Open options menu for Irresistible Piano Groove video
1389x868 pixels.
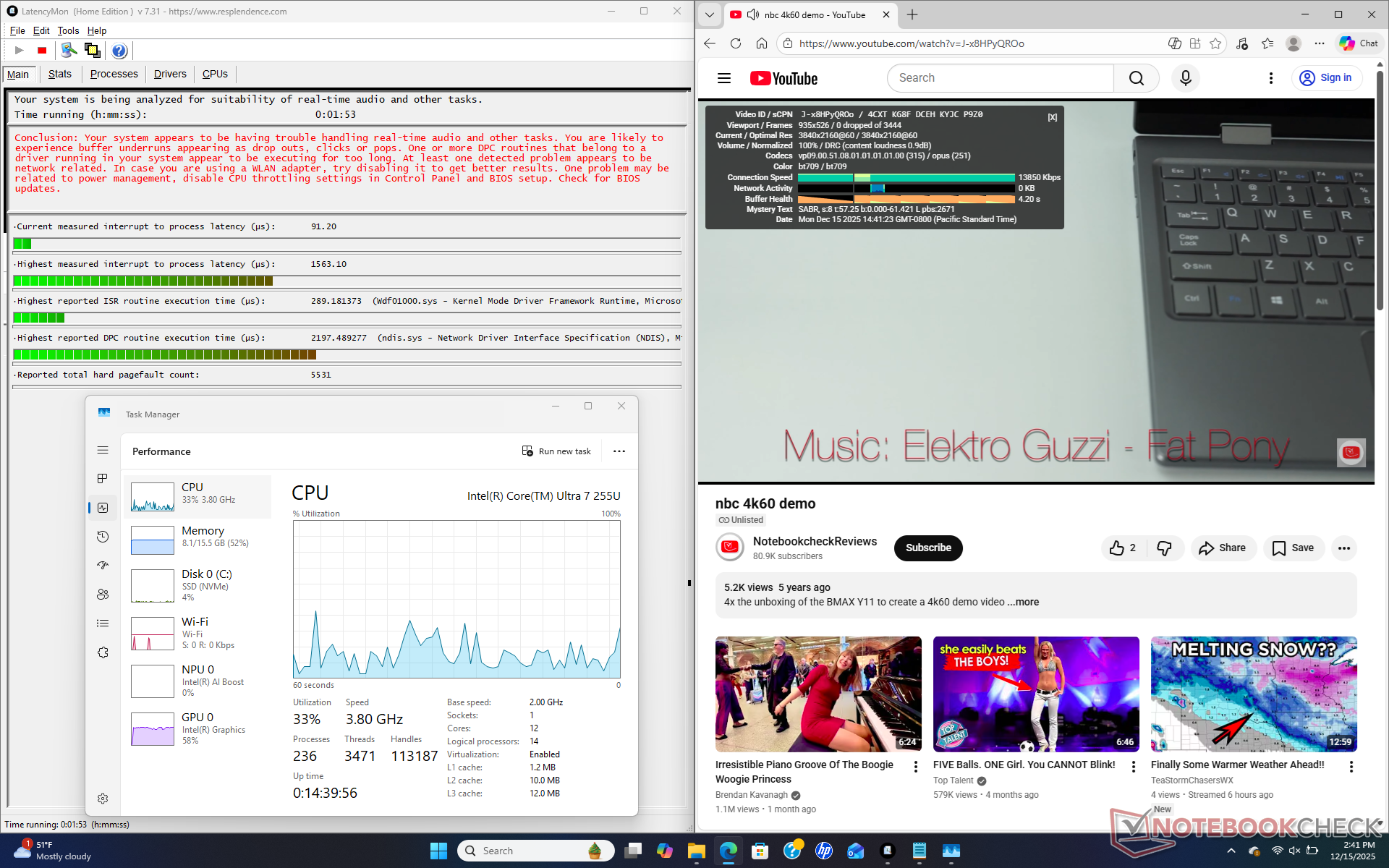[x=916, y=766]
